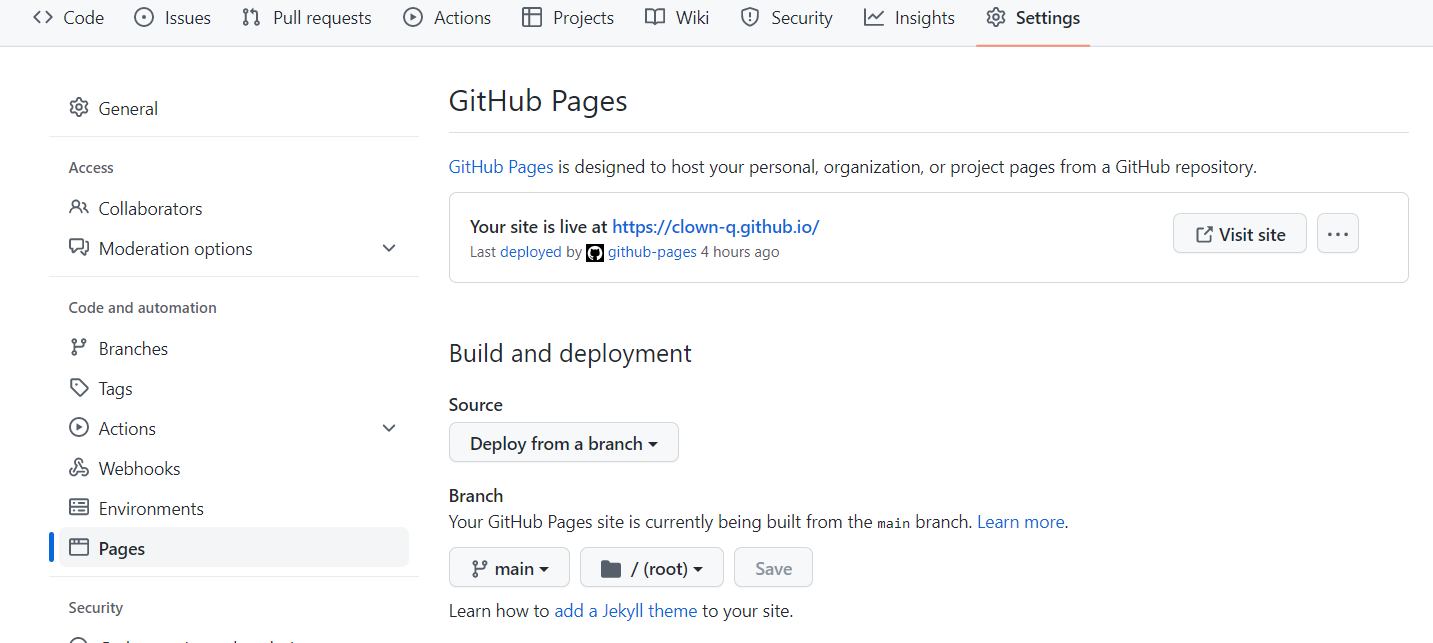Screen dimensions: 1433x643
Task: Open the Projects tab
Action: pyautogui.click(x=568, y=18)
